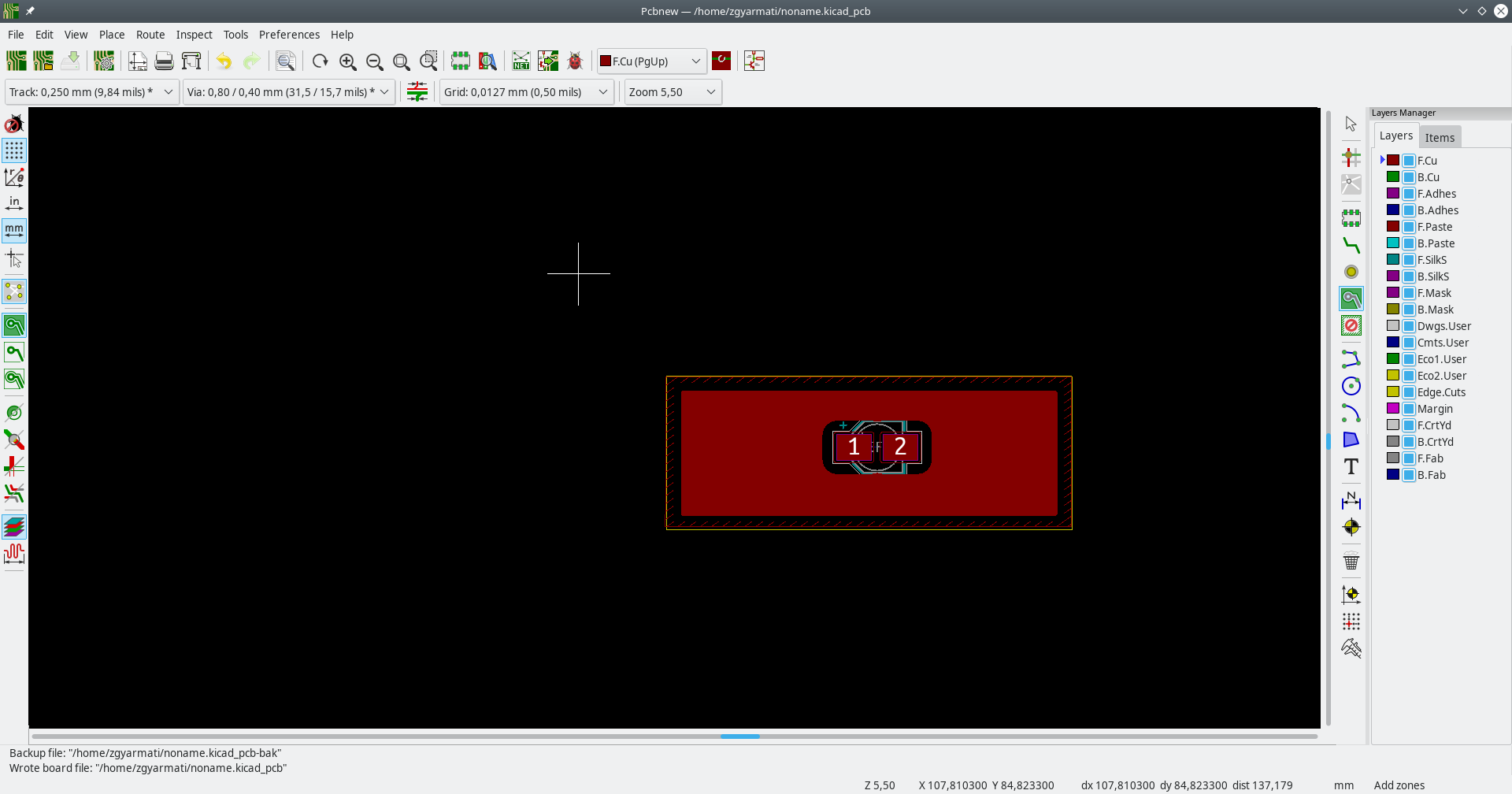Switch to the Items tab
This screenshot has width=1512, height=794.
click(1440, 137)
